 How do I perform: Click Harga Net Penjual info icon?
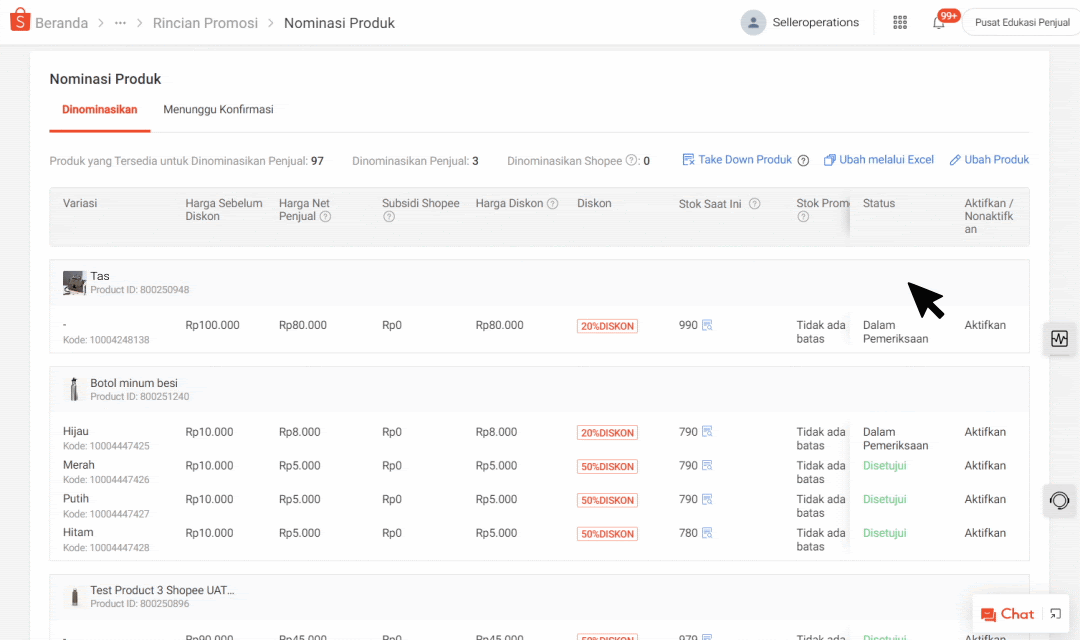[325, 217]
